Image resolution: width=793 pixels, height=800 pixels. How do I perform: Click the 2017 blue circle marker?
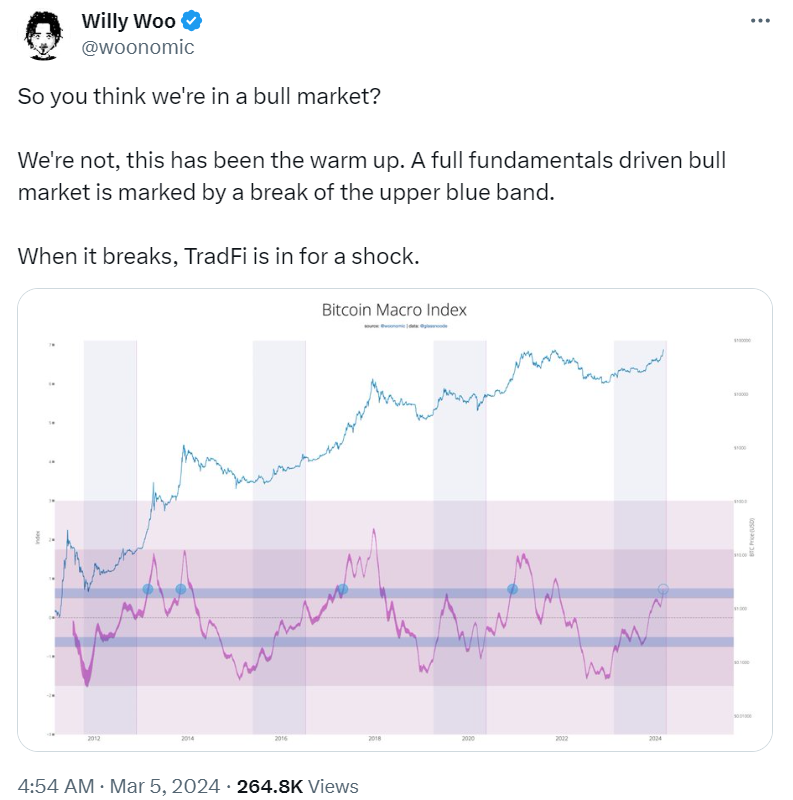tap(342, 590)
